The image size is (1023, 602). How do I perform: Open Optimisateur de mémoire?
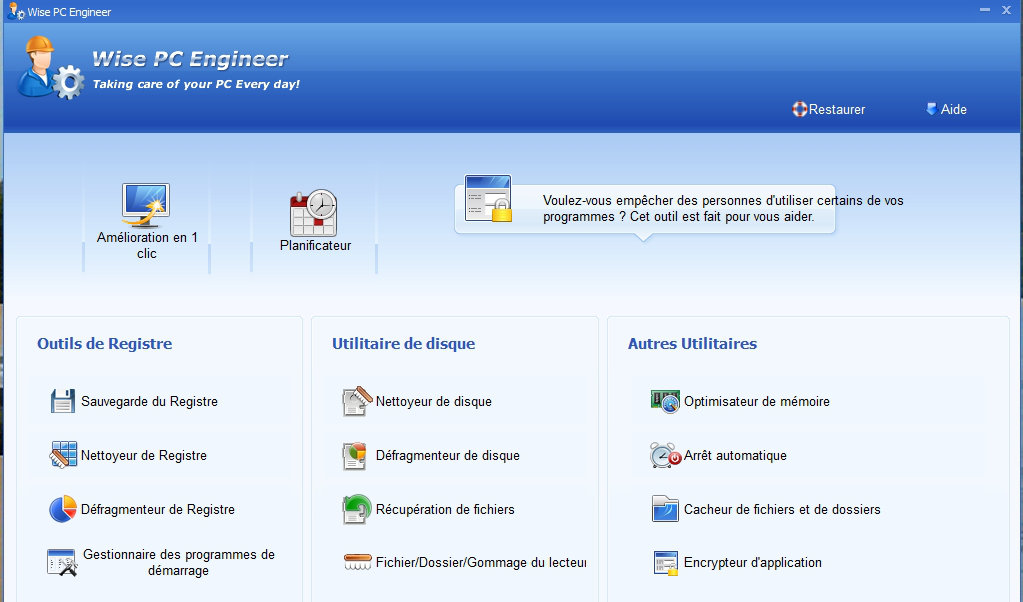757,401
